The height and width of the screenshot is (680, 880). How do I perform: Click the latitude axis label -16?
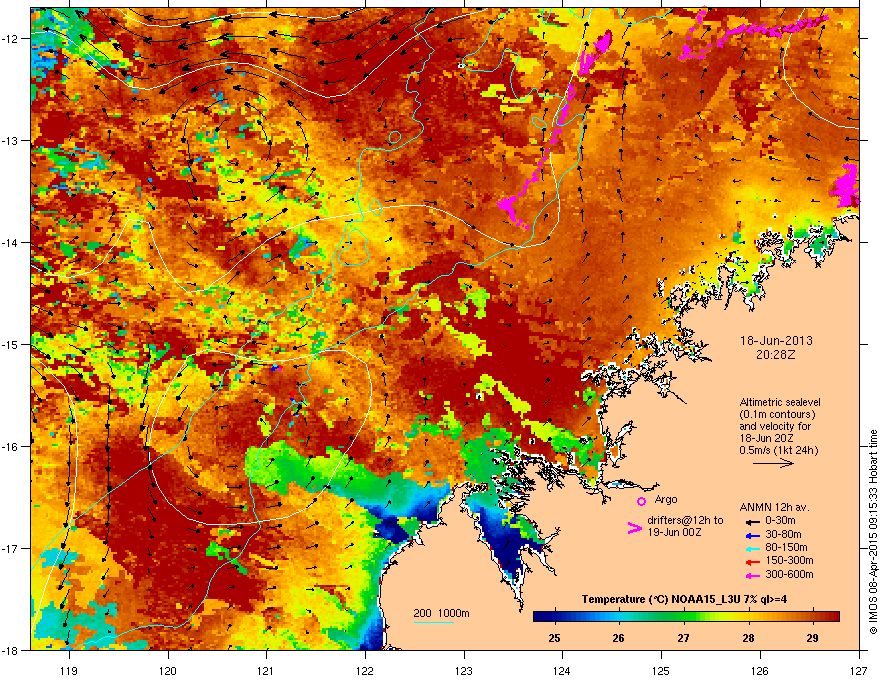10,446
